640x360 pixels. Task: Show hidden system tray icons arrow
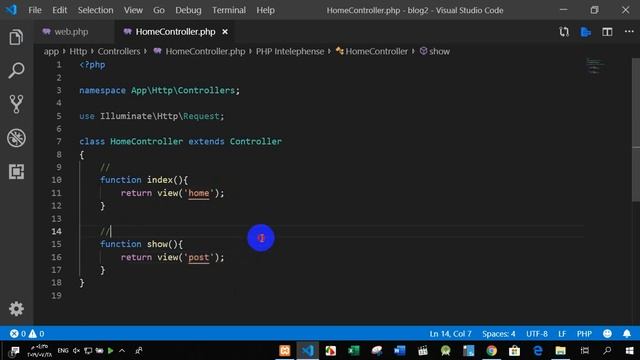tap(122, 351)
